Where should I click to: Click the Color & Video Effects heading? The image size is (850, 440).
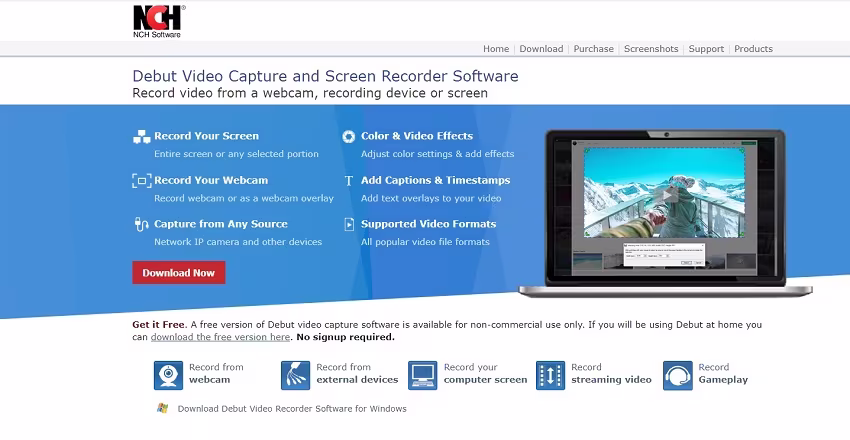[417, 136]
